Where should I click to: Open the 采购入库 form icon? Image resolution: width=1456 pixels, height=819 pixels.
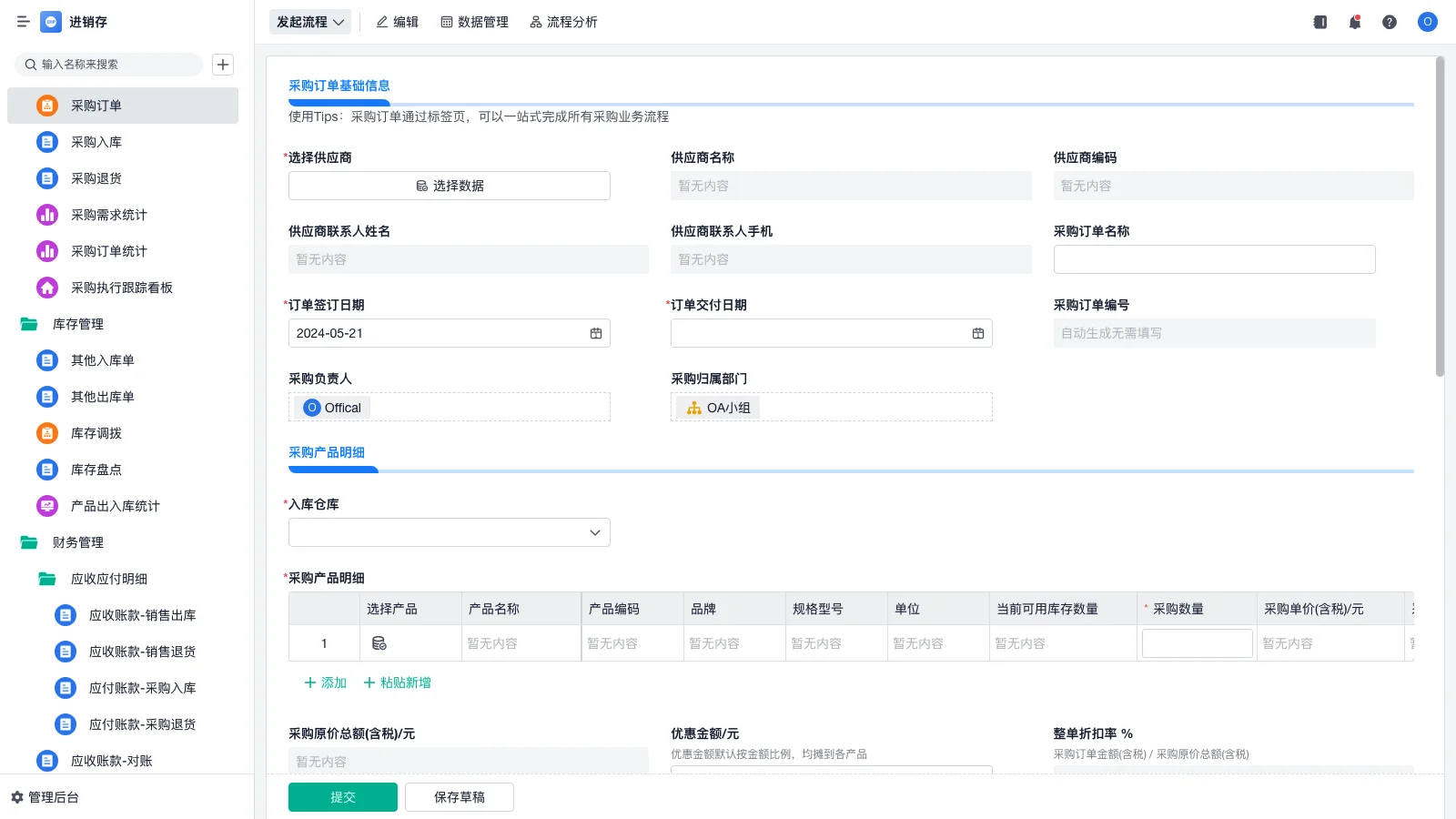click(47, 142)
